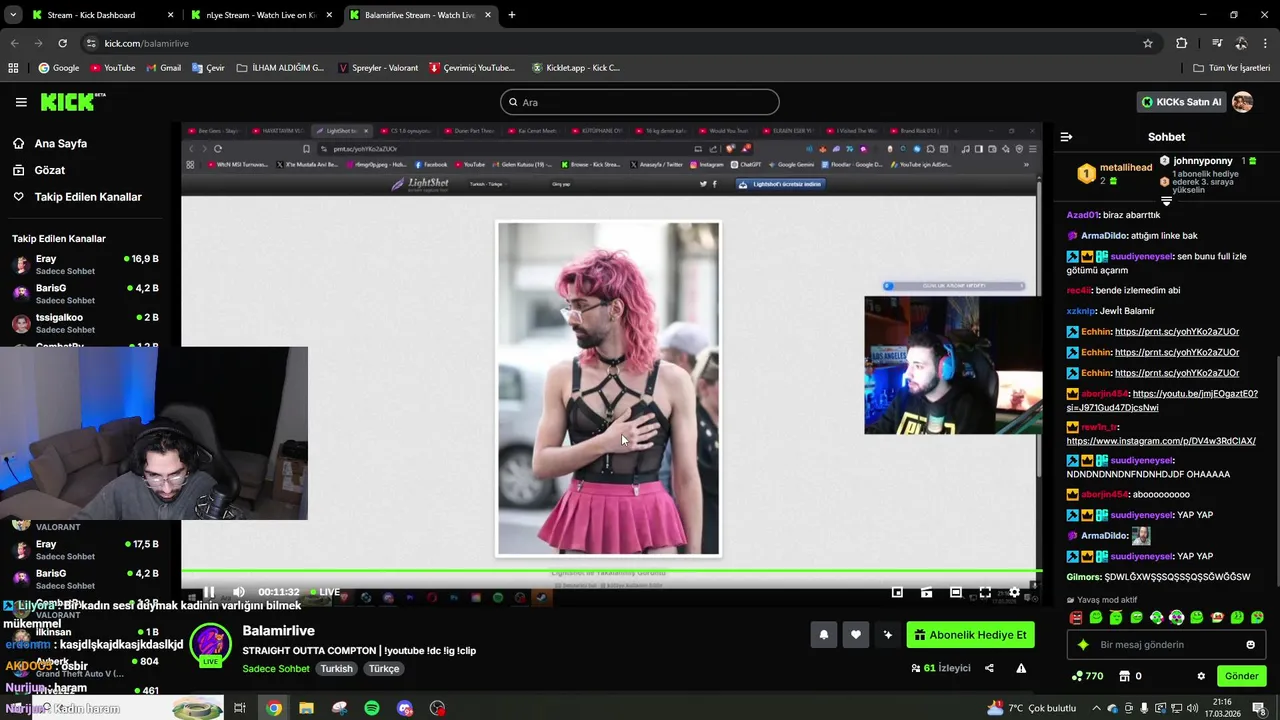Open video player settings gear
The width and height of the screenshot is (1280, 720).
click(1014, 592)
